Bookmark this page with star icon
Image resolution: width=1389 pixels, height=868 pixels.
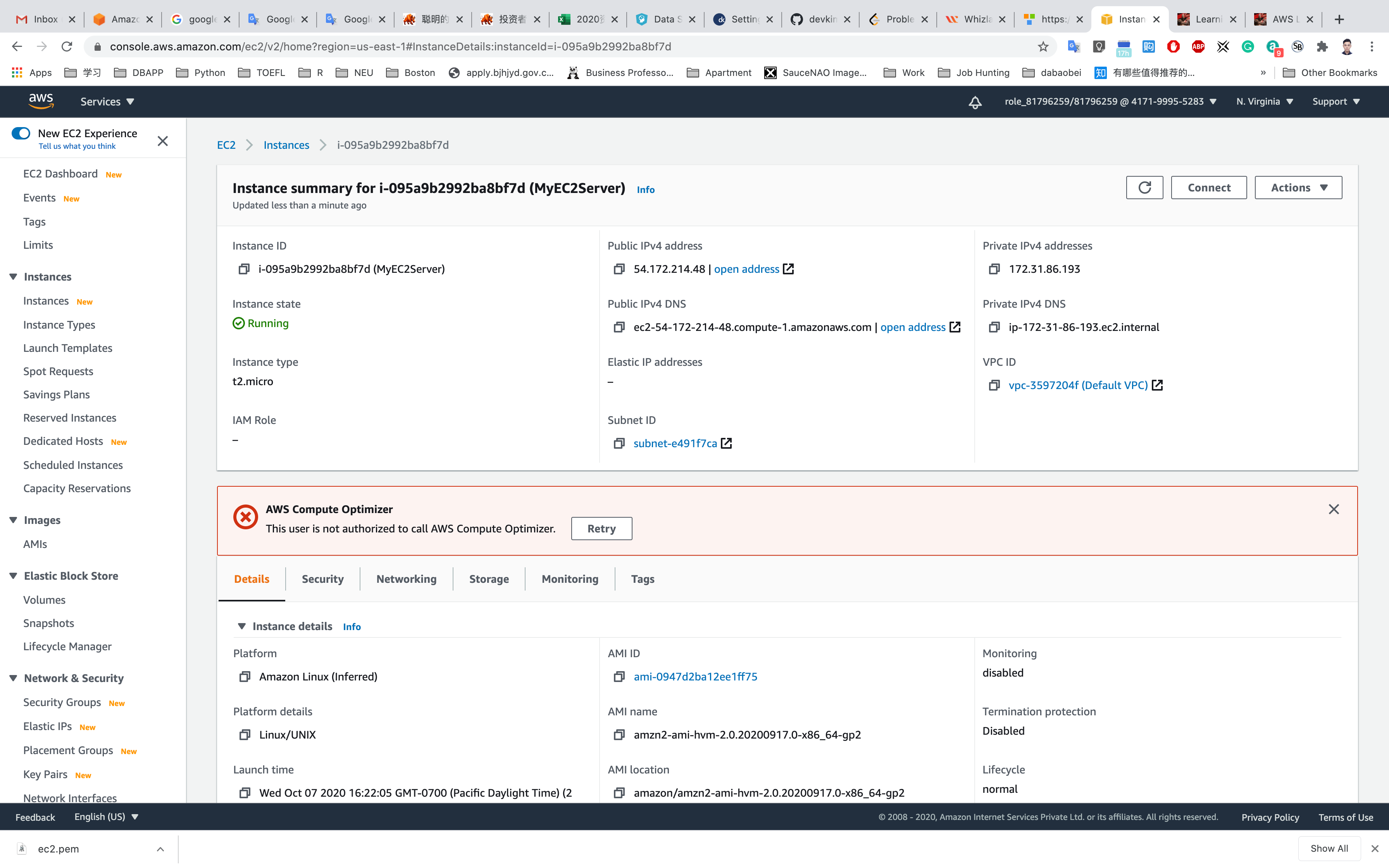(1043, 46)
